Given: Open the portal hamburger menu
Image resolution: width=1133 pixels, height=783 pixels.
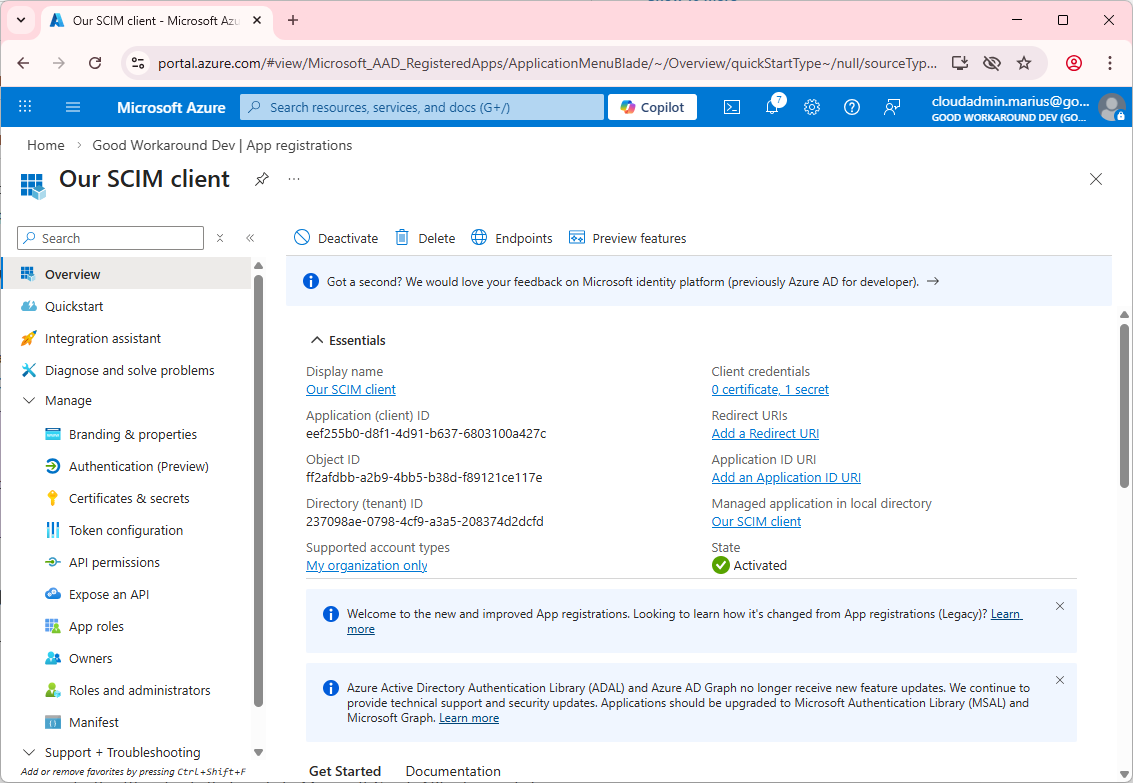Looking at the screenshot, I should coord(72,107).
